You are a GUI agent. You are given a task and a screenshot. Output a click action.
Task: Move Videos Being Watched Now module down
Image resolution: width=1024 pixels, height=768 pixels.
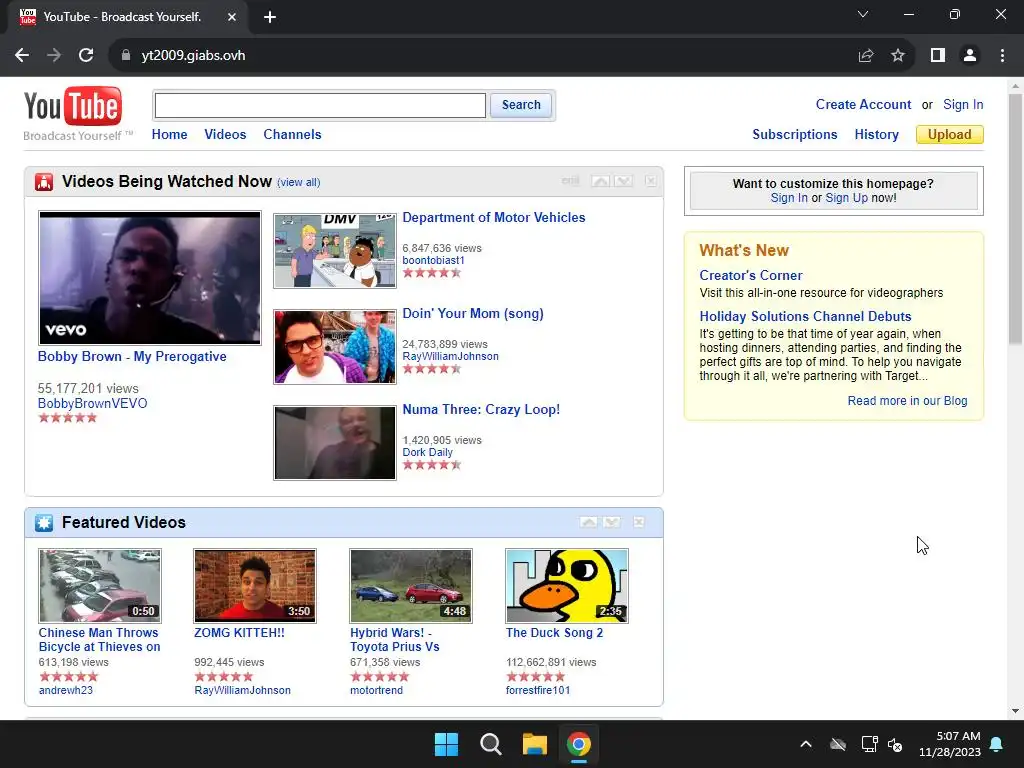[624, 181]
